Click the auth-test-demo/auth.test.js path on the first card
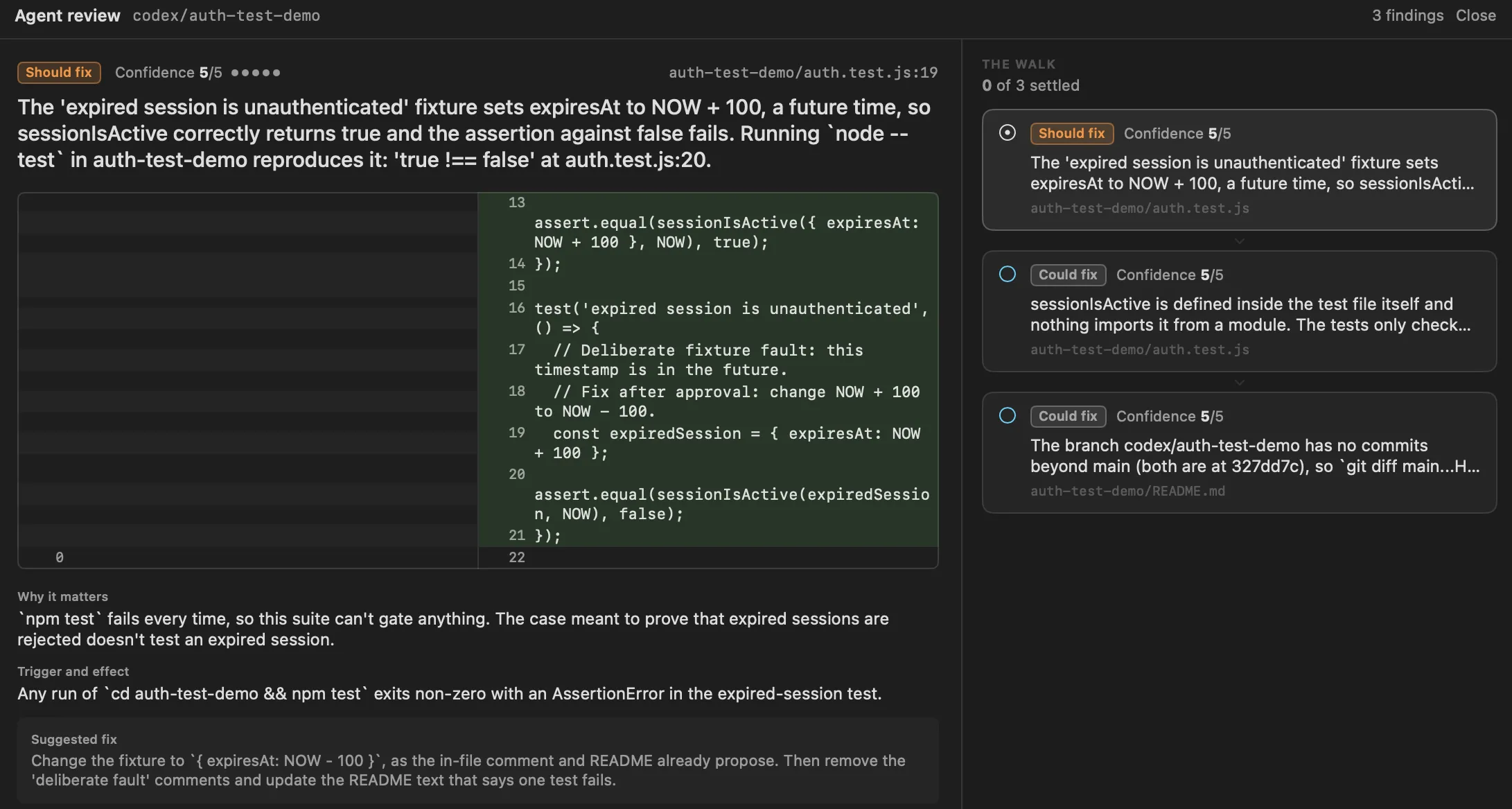This screenshot has width=1512, height=809. (x=1139, y=208)
